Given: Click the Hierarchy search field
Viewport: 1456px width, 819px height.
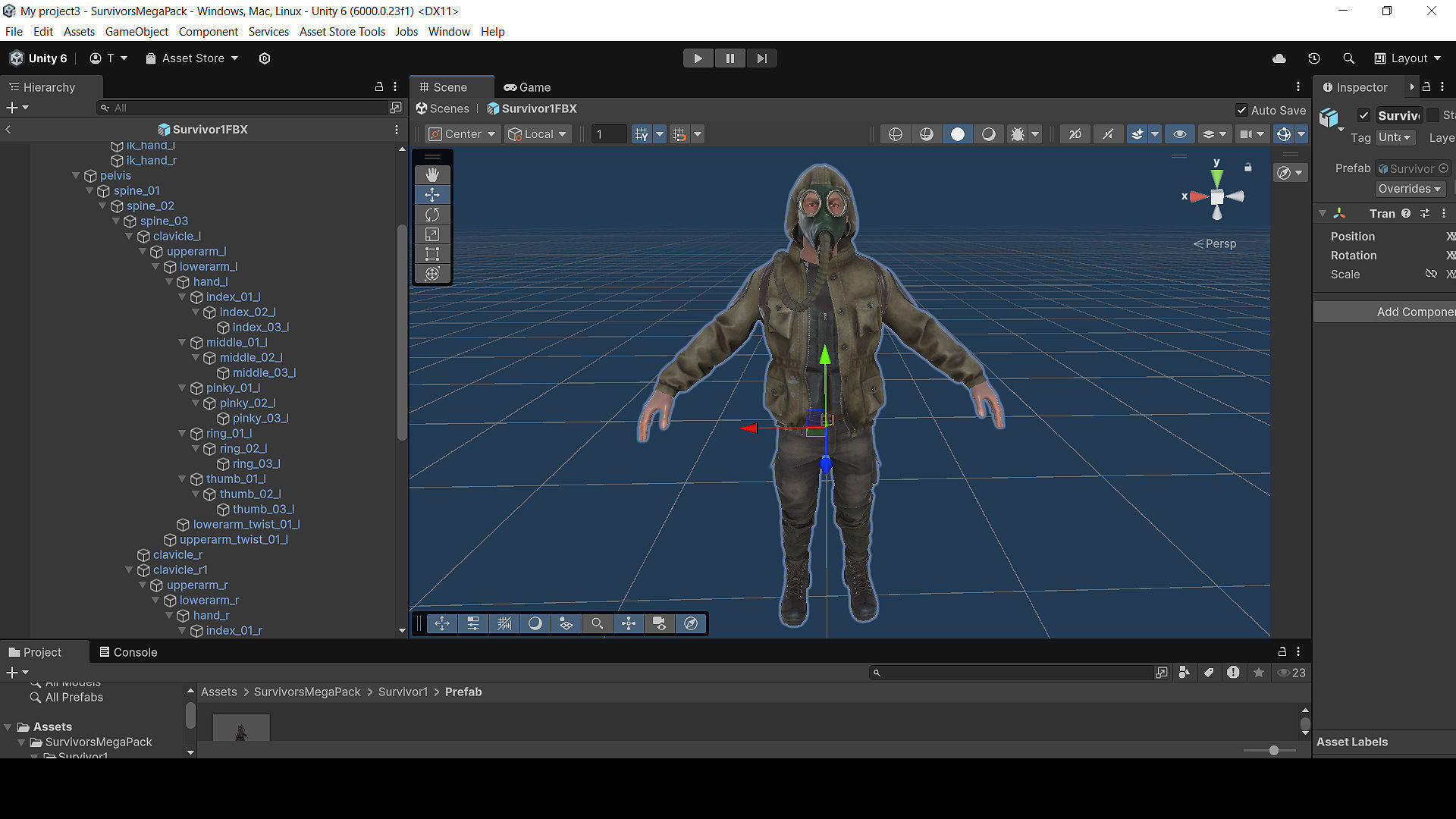Looking at the screenshot, I should 243,108.
